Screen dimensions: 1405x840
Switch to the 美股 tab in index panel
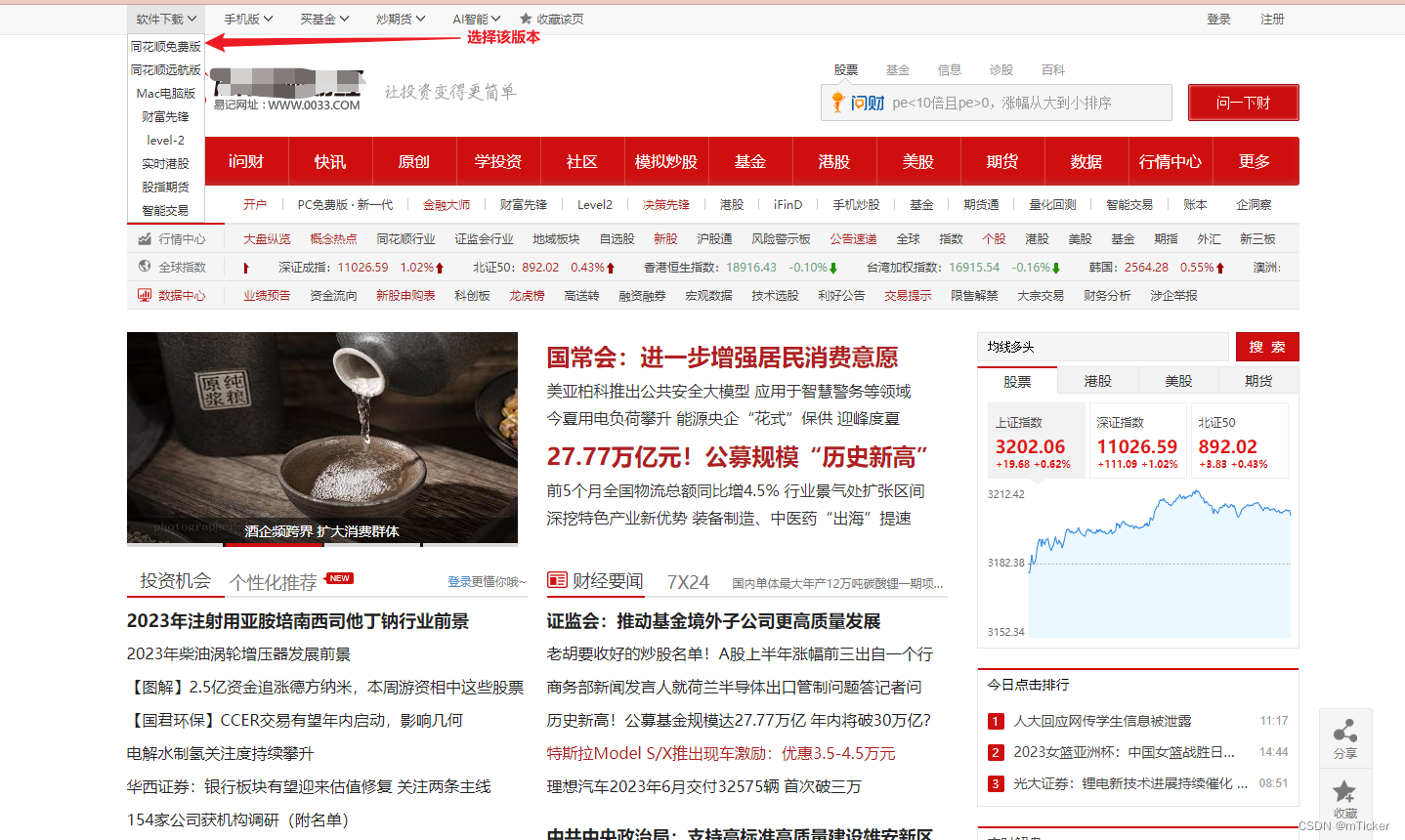(x=1178, y=381)
